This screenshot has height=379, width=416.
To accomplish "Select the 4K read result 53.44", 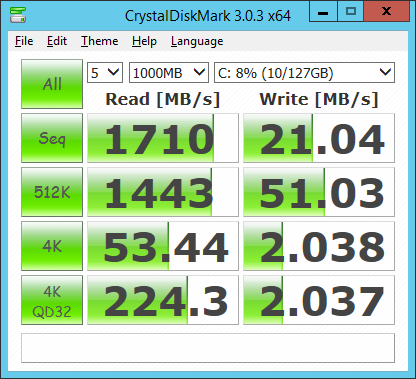I will point(163,246).
